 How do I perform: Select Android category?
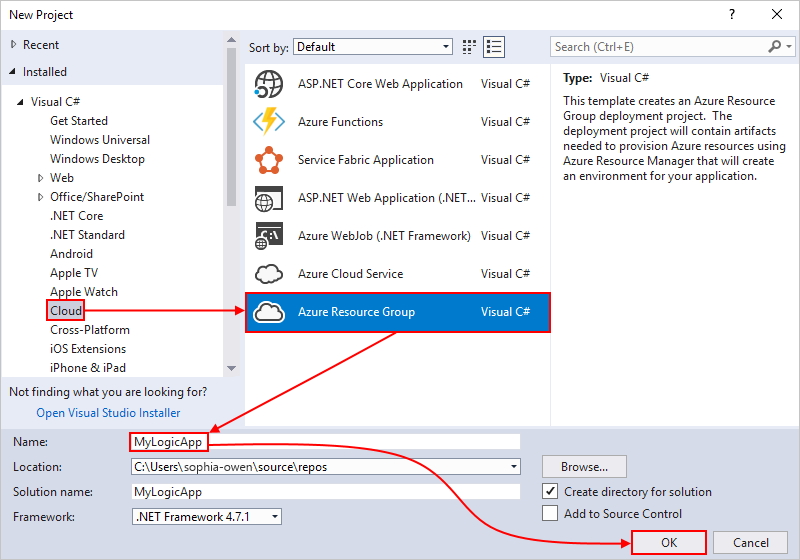[x=71, y=253]
